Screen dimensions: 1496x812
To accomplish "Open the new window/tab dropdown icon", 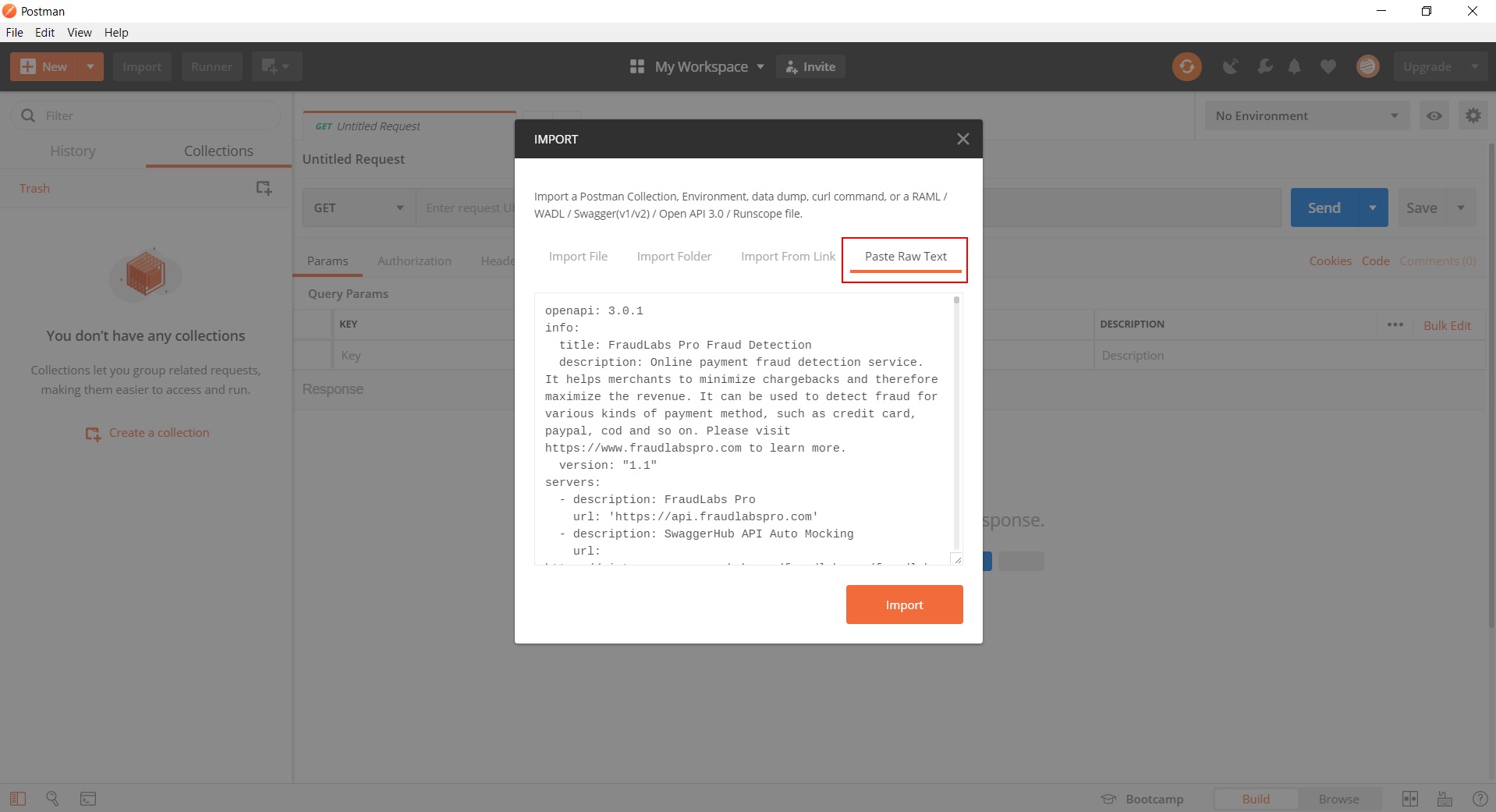I will tap(276, 66).
